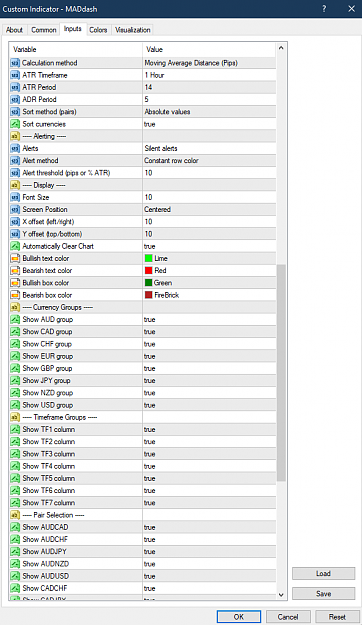Toggle the Show AUD group value
The image size is (362, 625).
pyautogui.click(x=209, y=320)
